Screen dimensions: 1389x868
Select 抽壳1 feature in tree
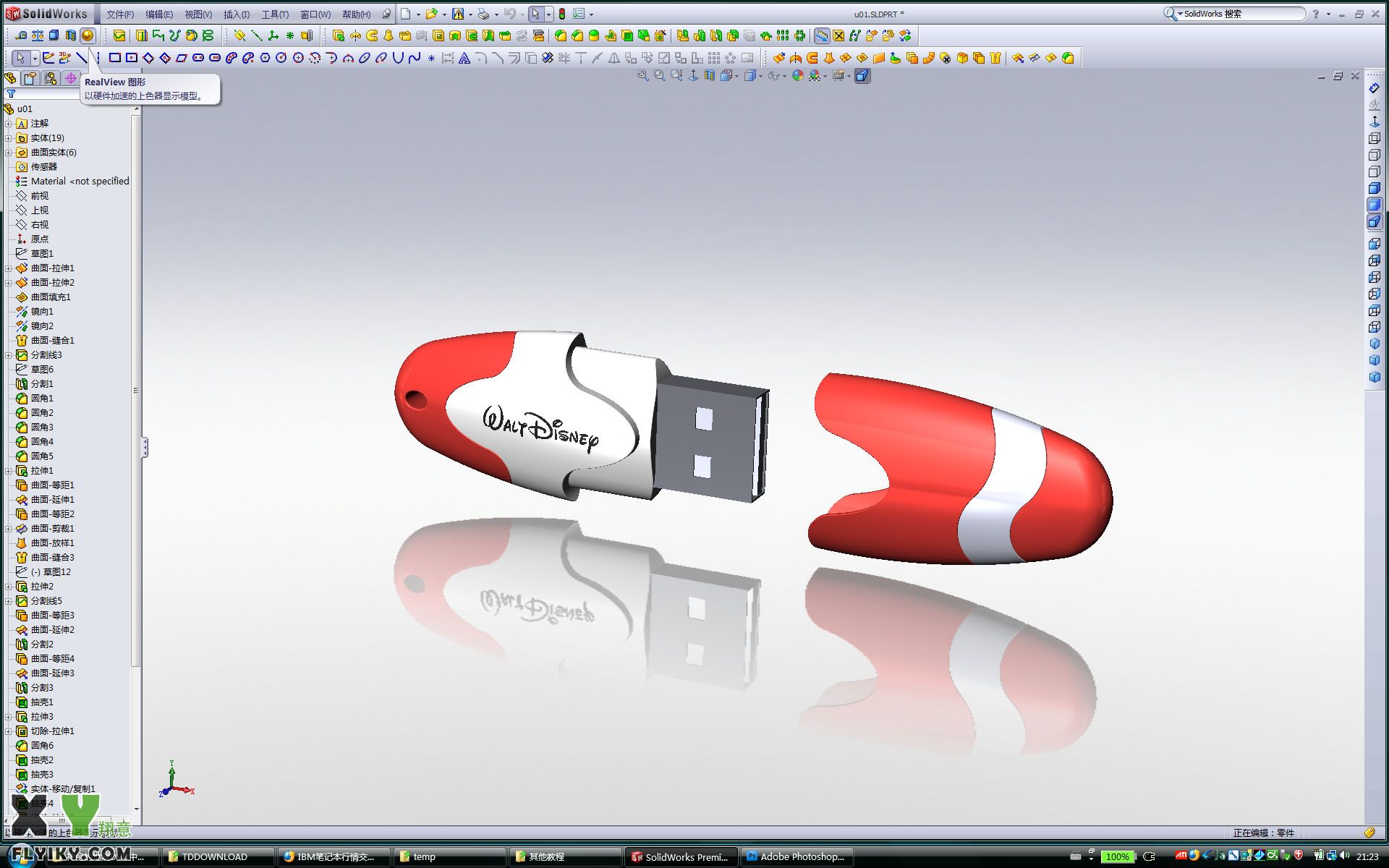(41, 702)
